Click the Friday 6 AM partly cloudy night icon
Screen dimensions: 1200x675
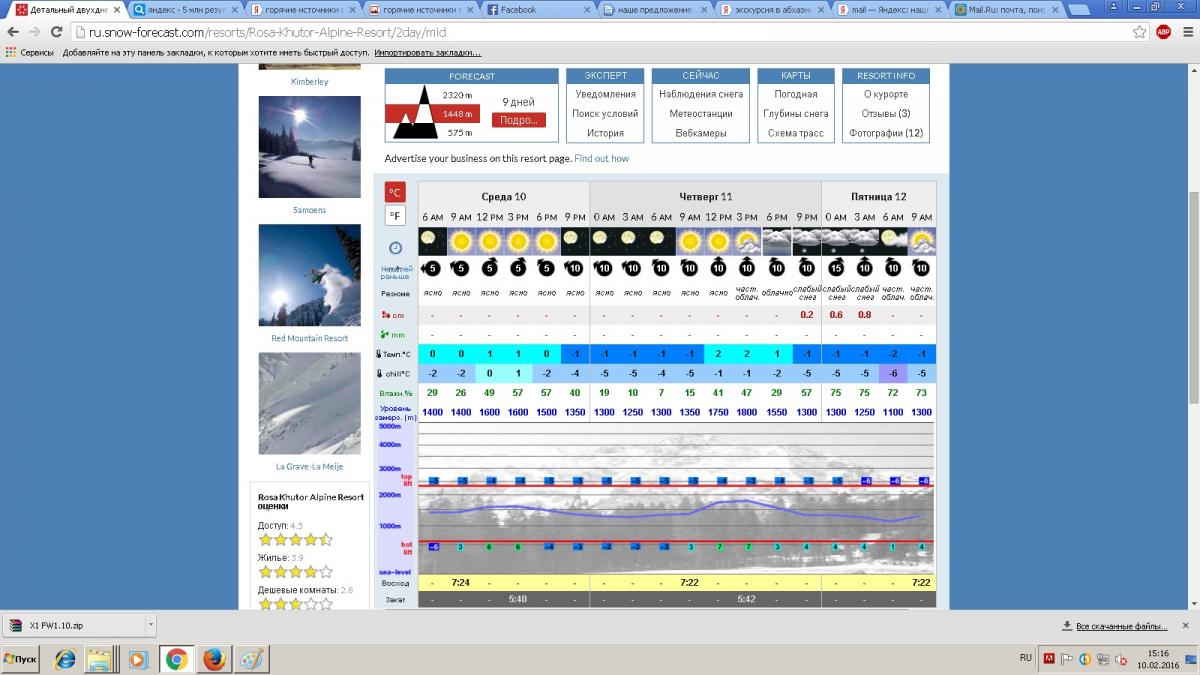click(x=893, y=241)
